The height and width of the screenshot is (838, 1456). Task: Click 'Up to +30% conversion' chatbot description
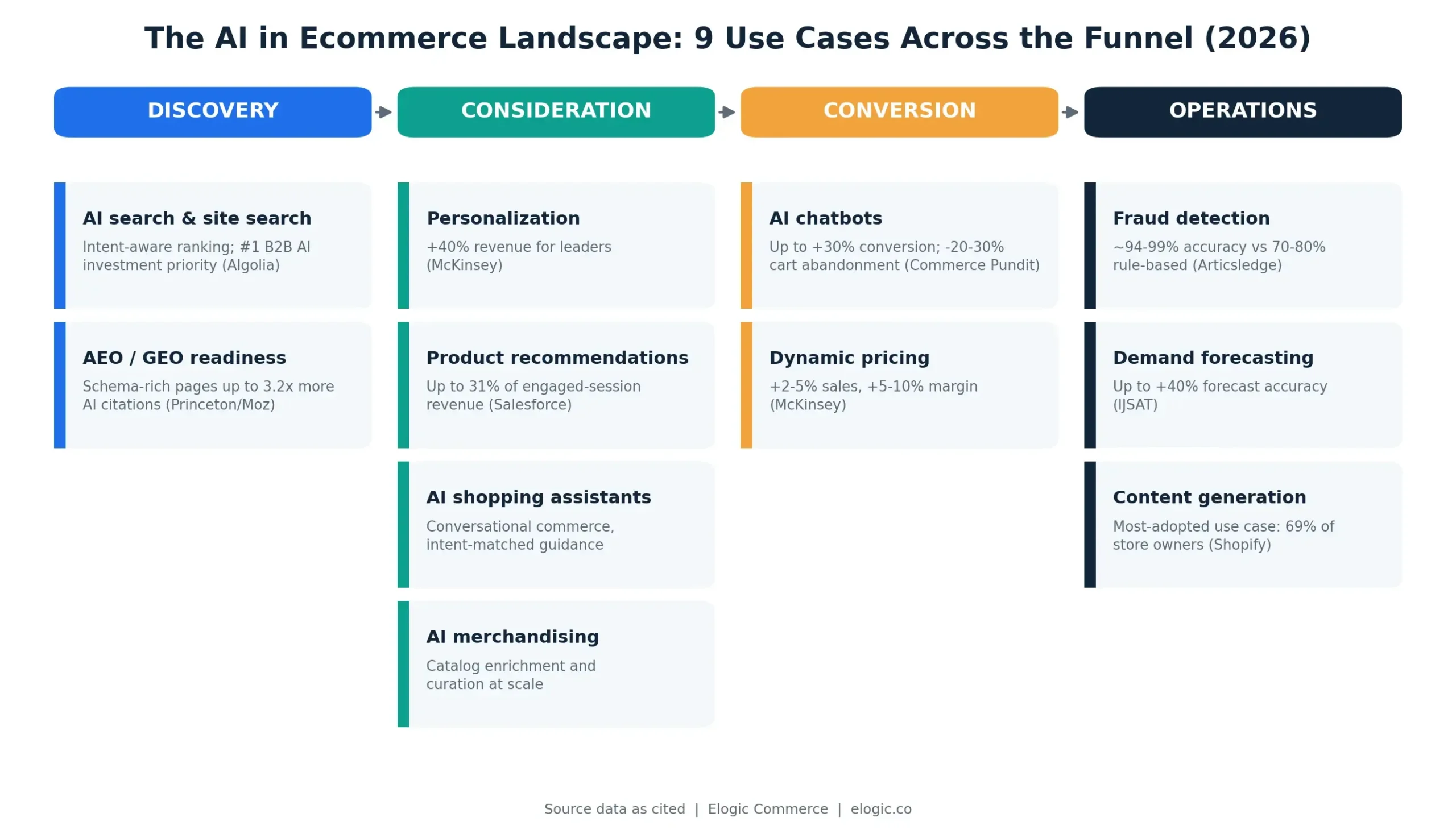tap(904, 256)
